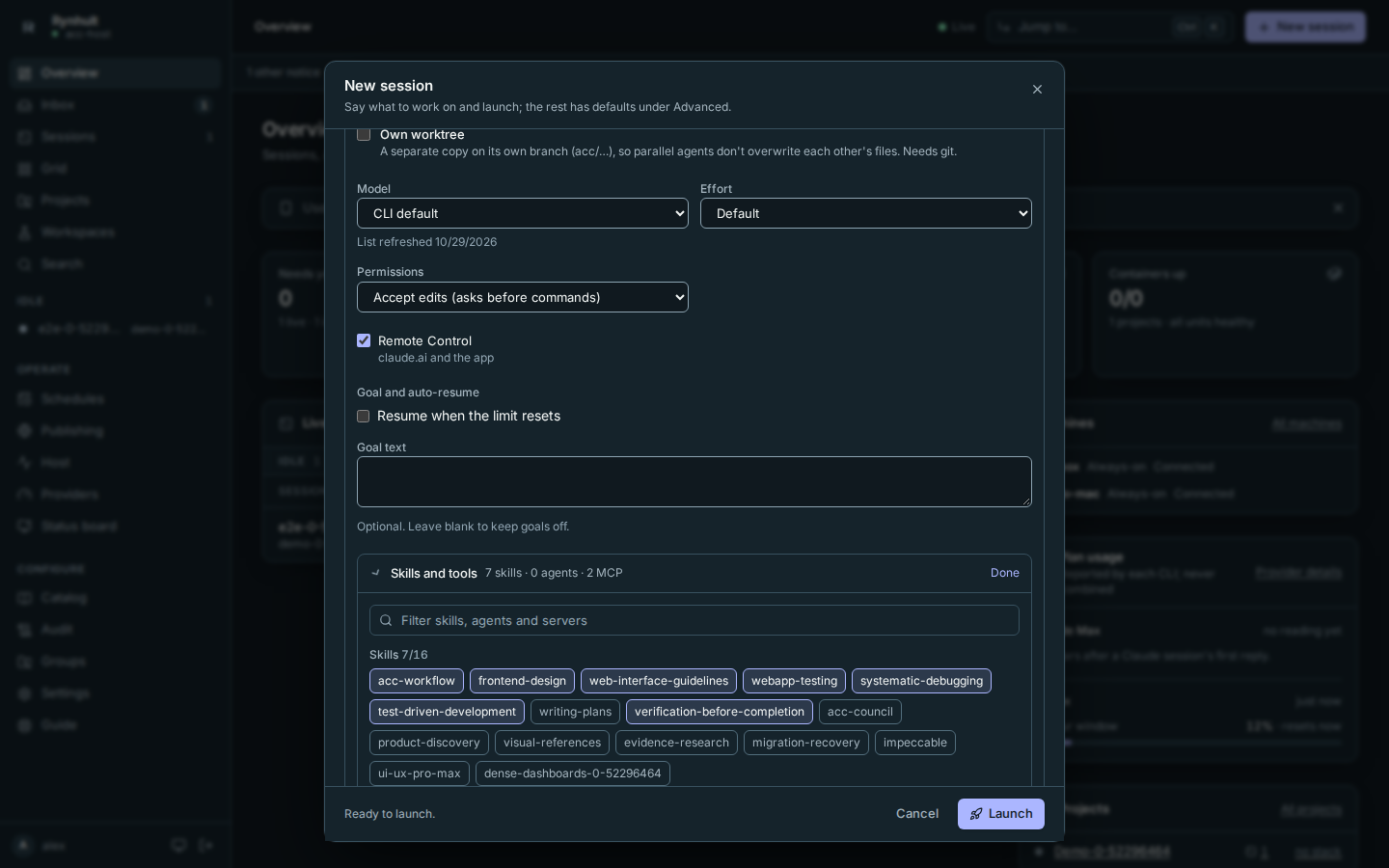The width and height of the screenshot is (1389, 868).
Task: Enable the ui-ux-pro-max skill
Action: pyautogui.click(x=420, y=773)
